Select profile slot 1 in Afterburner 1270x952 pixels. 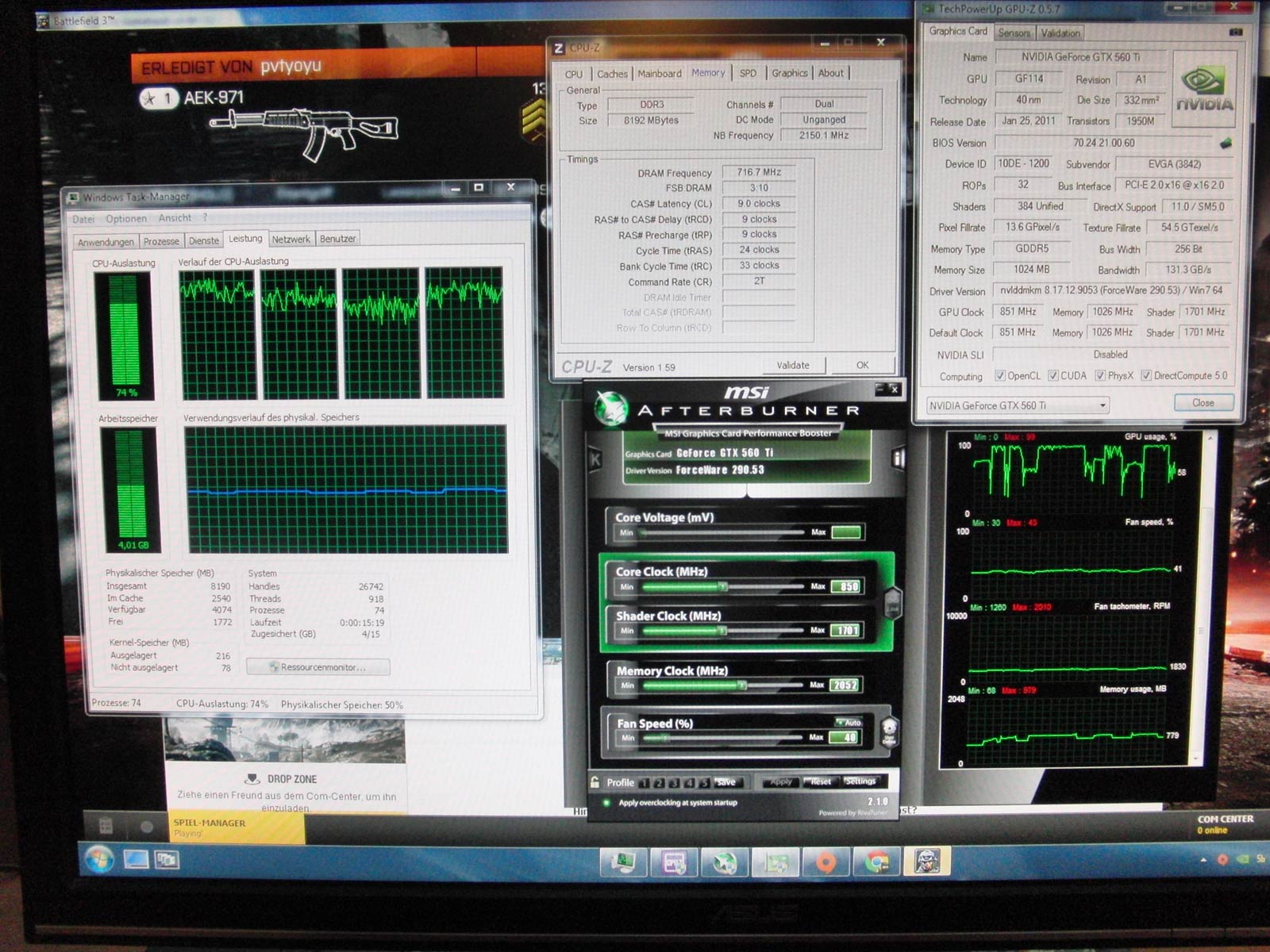click(644, 783)
